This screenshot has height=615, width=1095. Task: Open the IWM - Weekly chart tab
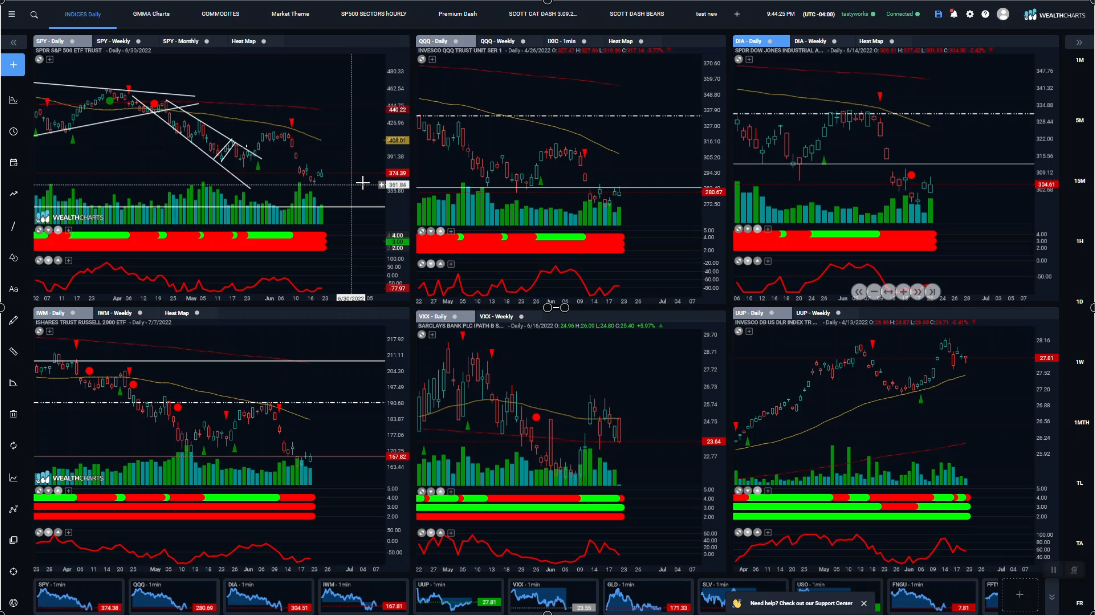click(x=115, y=313)
